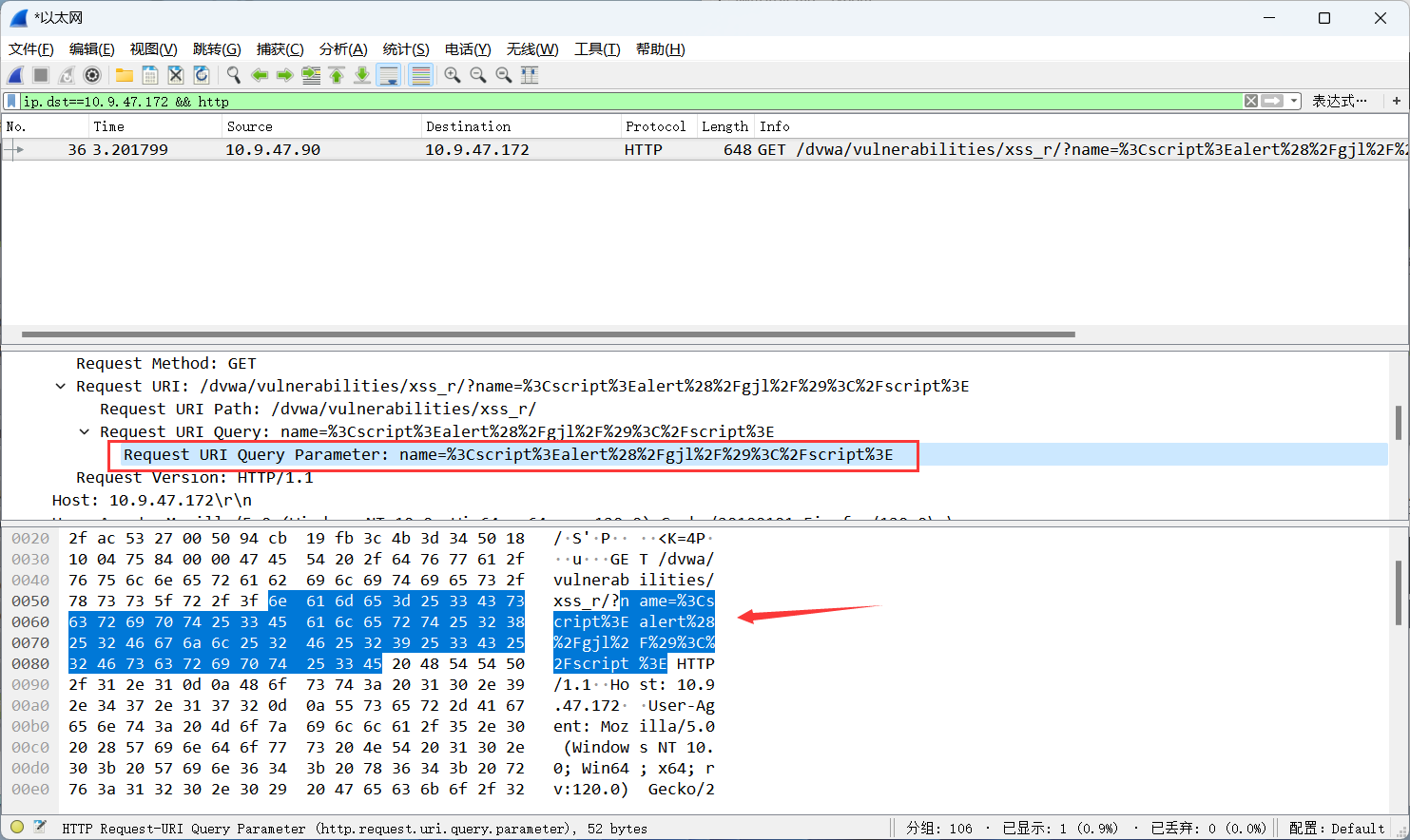
Task: Select the Request URI Path line
Action: (x=319, y=409)
